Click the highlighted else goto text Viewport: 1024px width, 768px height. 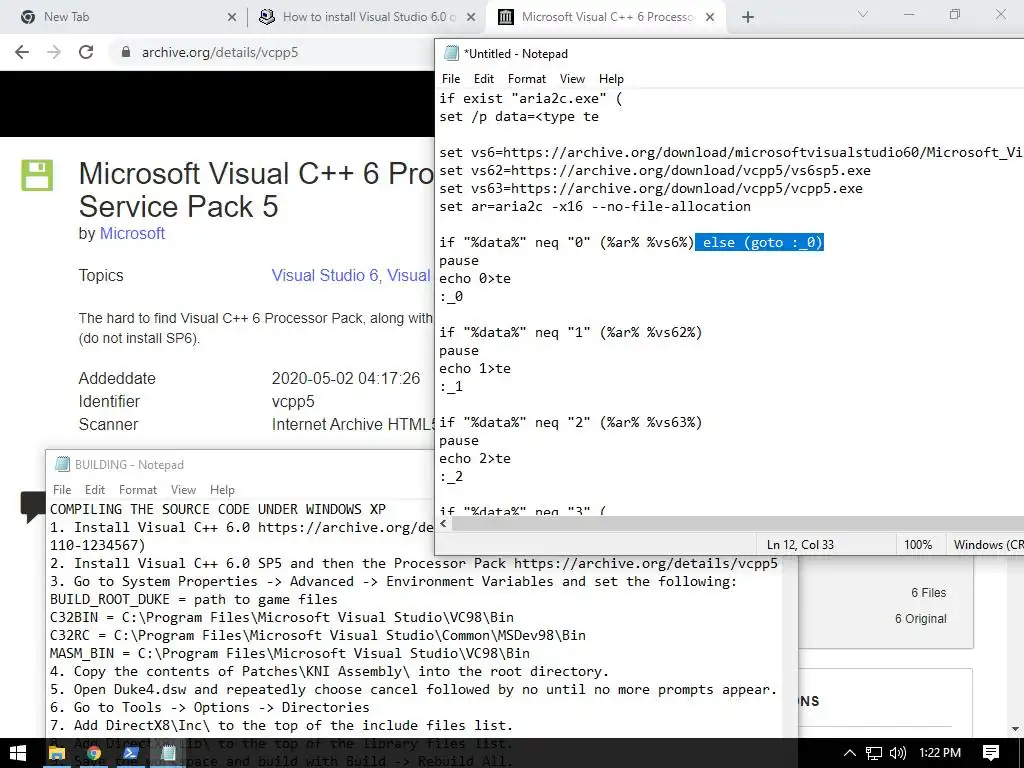click(x=759, y=242)
